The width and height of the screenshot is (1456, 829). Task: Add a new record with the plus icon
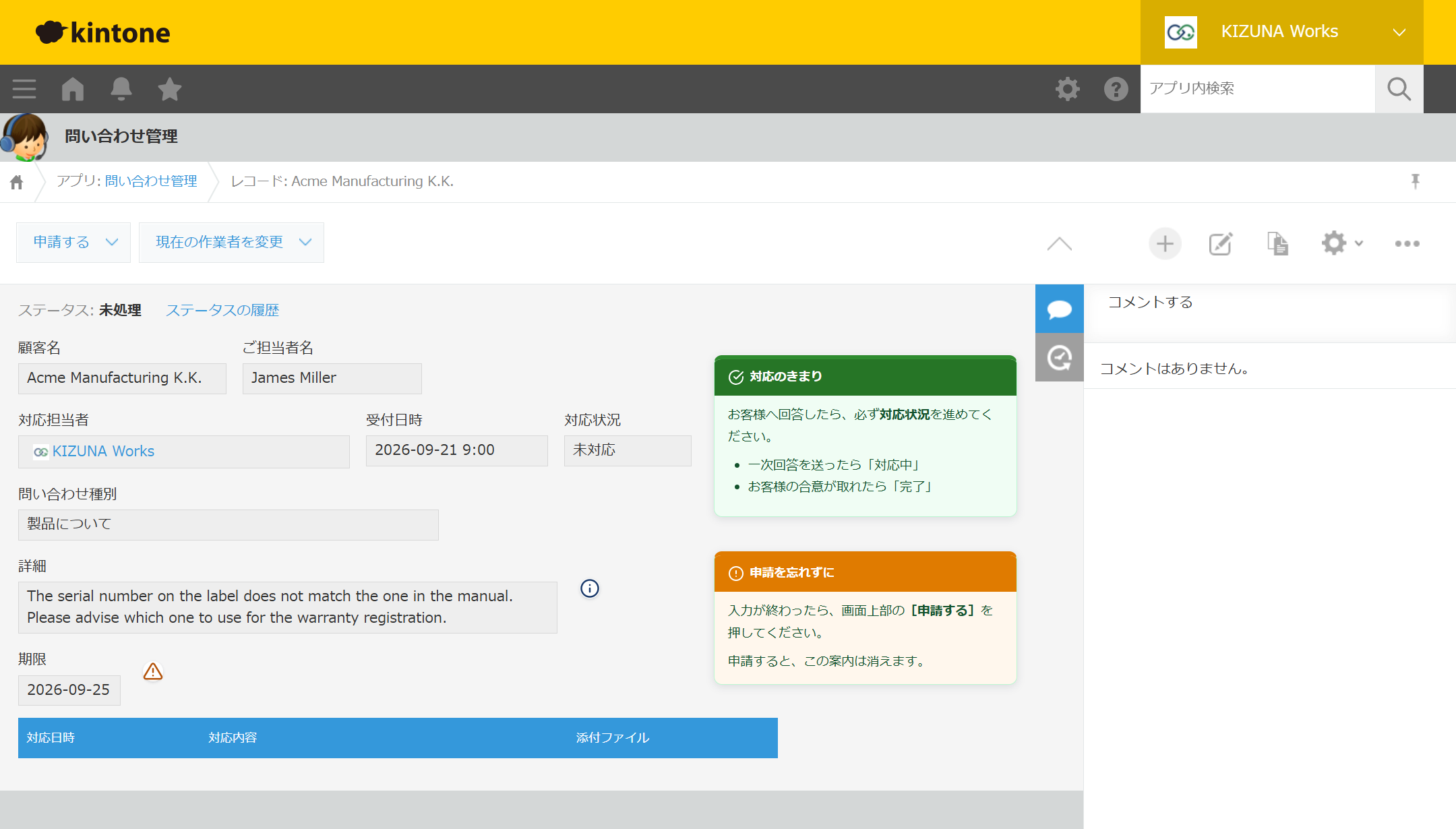1165,243
